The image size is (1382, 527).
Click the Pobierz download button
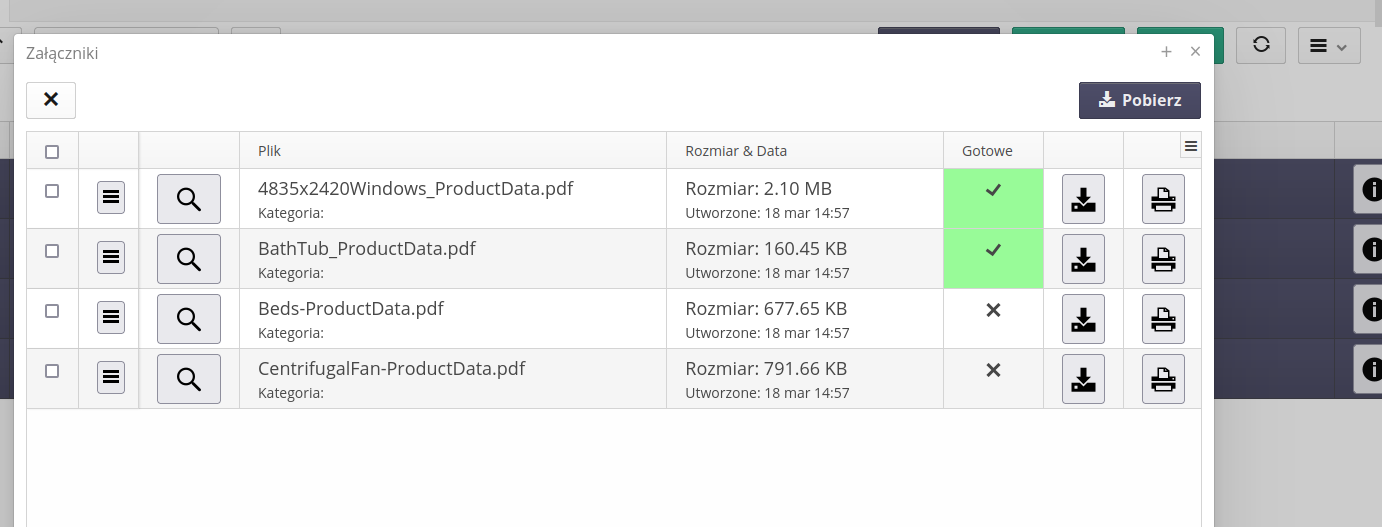point(1139,100)
